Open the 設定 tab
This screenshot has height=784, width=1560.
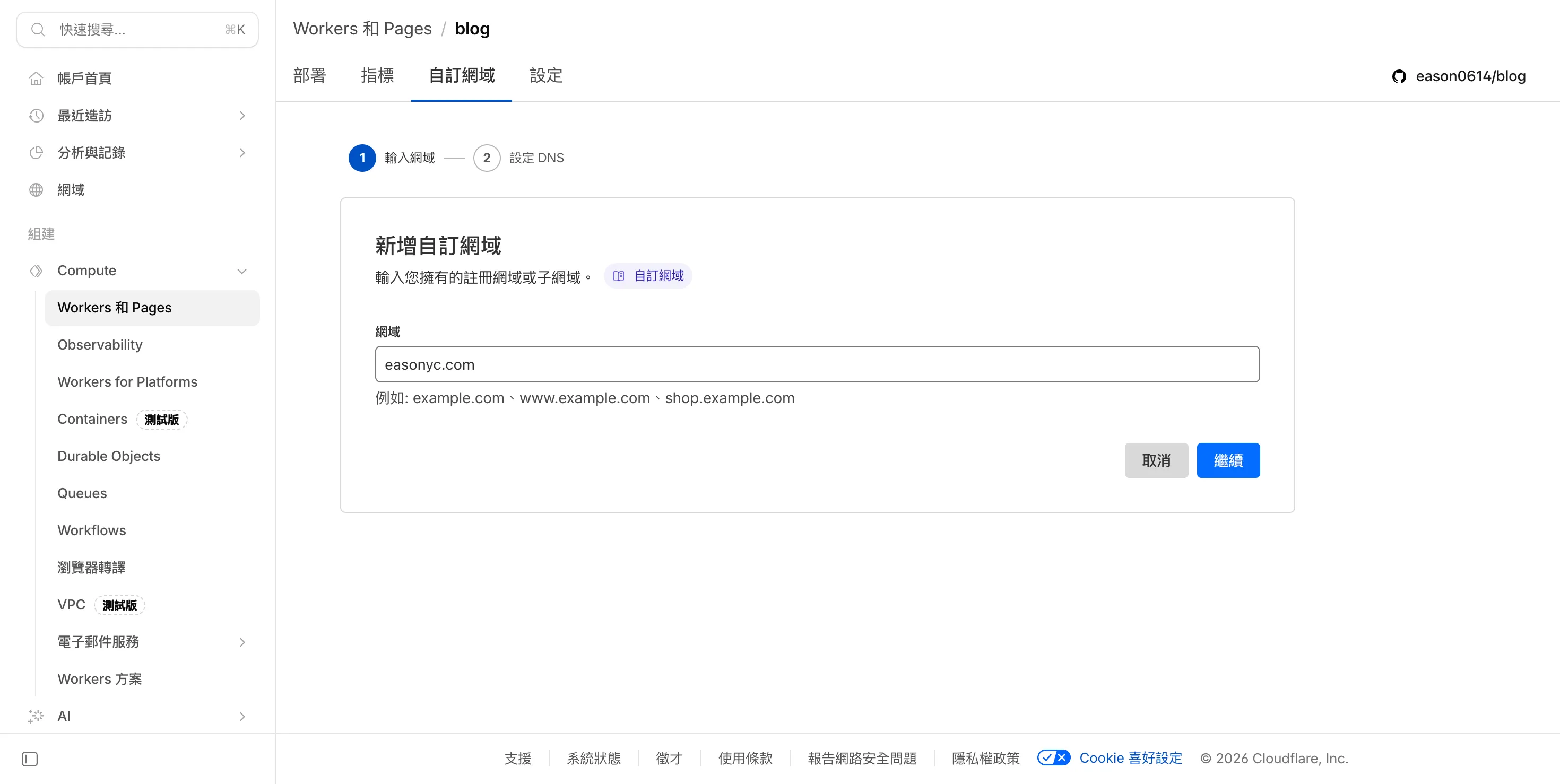click(545, 75)
